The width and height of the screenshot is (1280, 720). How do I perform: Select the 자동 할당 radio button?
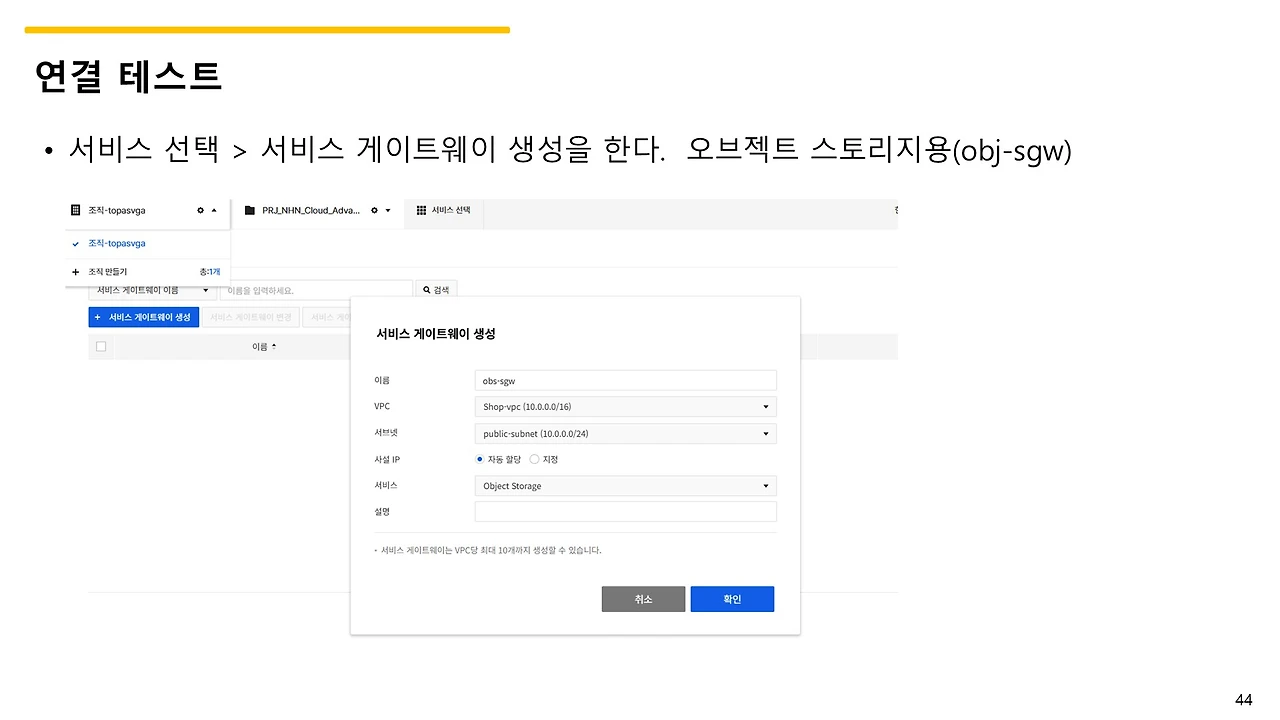[480, 459]
